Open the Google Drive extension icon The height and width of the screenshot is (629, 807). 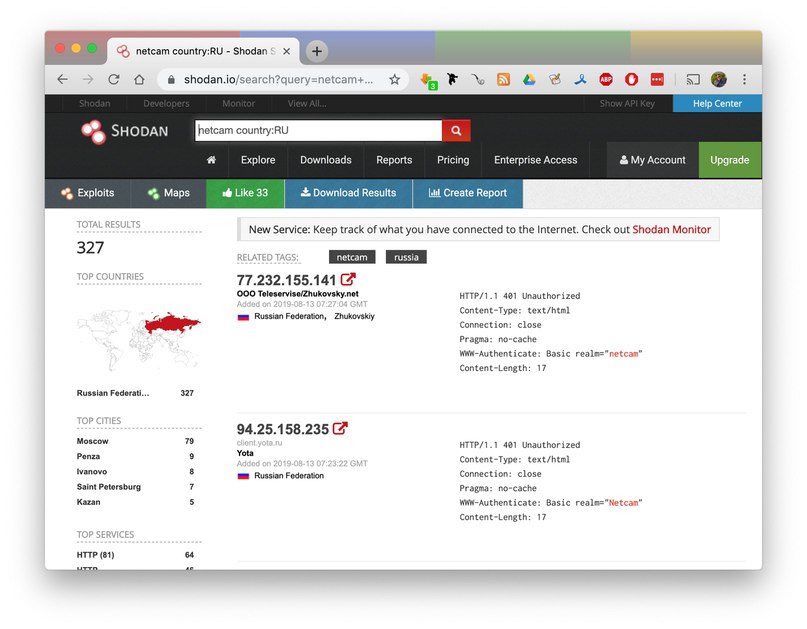[x=529, y=79]
